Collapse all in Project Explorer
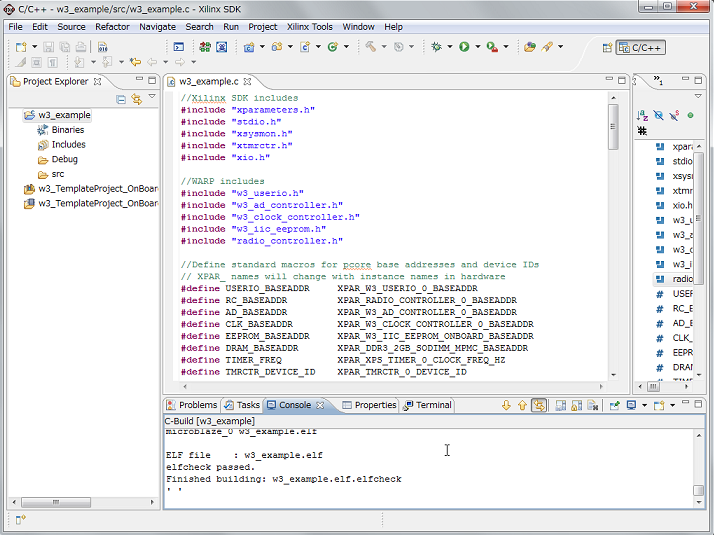The image size is (714, 535). point(121,99)
